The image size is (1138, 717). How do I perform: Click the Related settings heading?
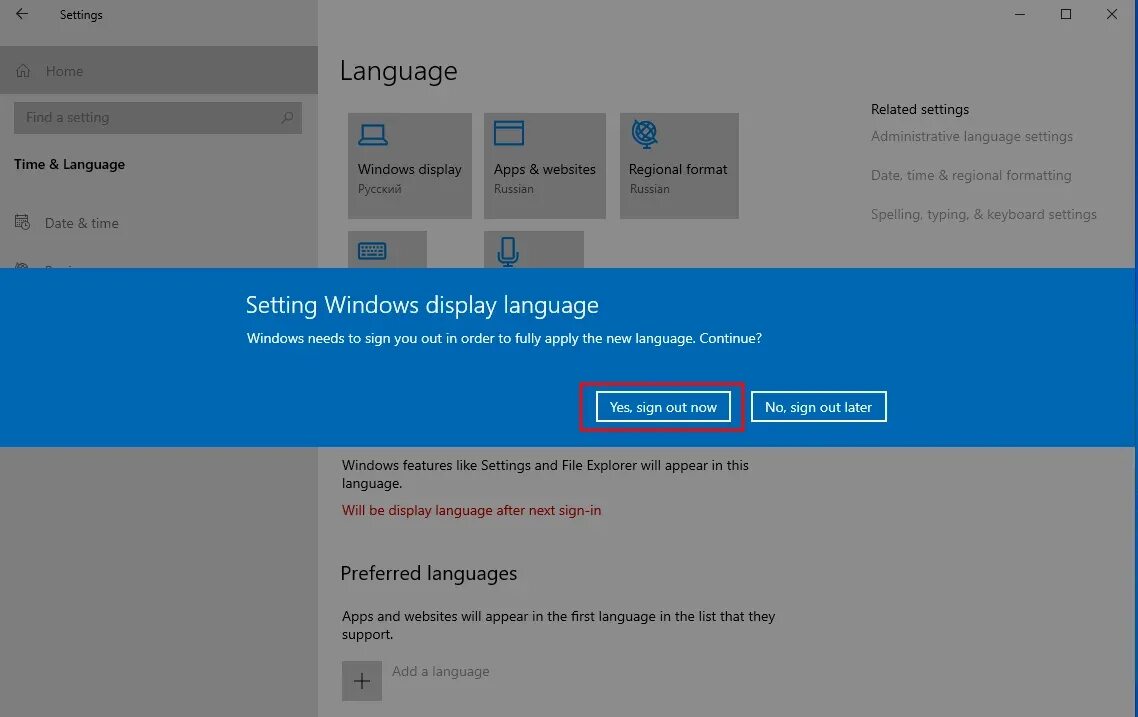(x=920, y=110)
